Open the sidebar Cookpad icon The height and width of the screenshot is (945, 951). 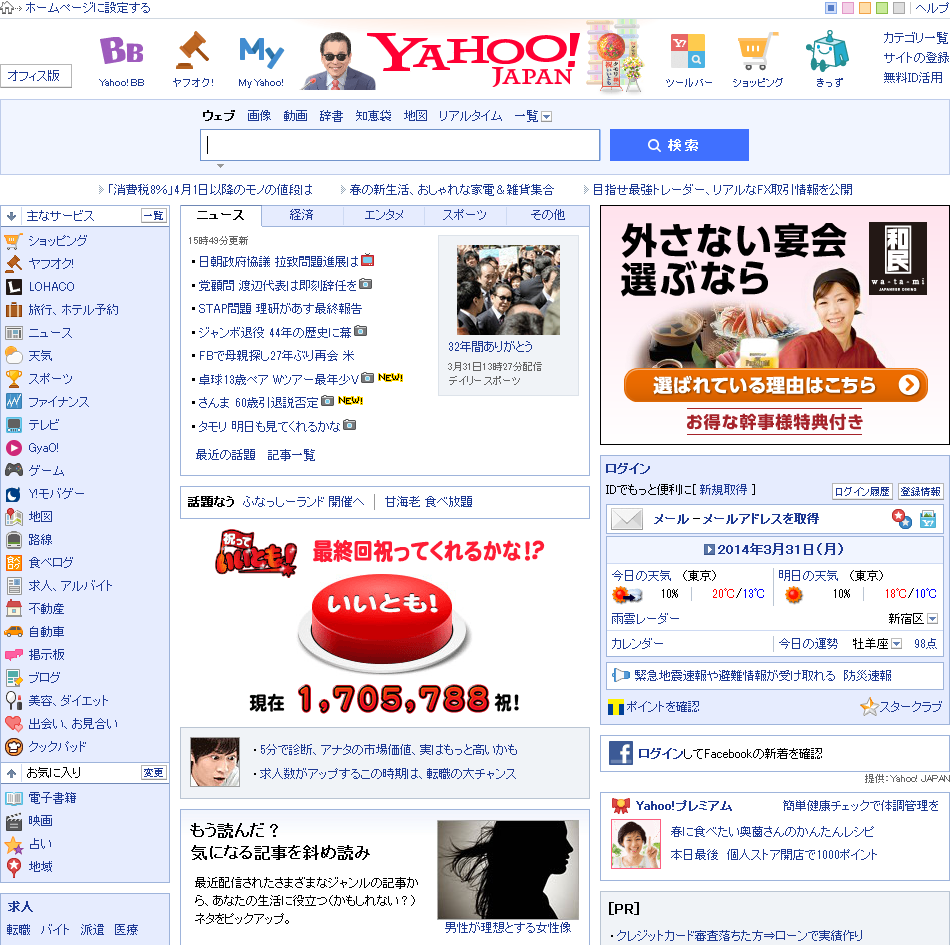click(13, 747)
